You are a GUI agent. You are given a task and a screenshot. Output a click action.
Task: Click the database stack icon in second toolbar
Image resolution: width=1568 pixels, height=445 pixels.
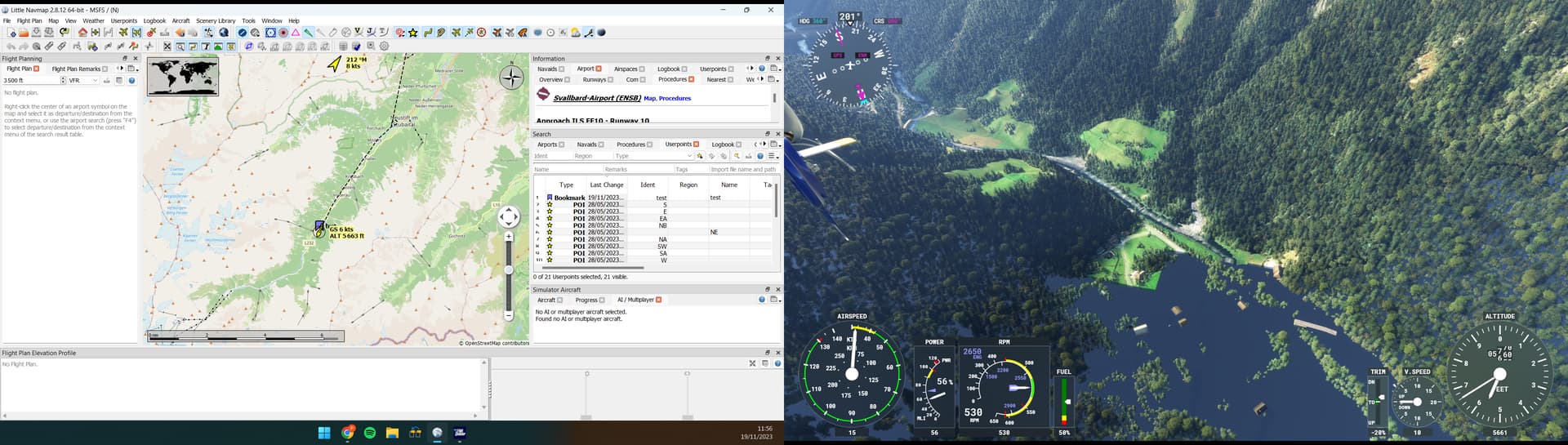click(x=343, y=47)
